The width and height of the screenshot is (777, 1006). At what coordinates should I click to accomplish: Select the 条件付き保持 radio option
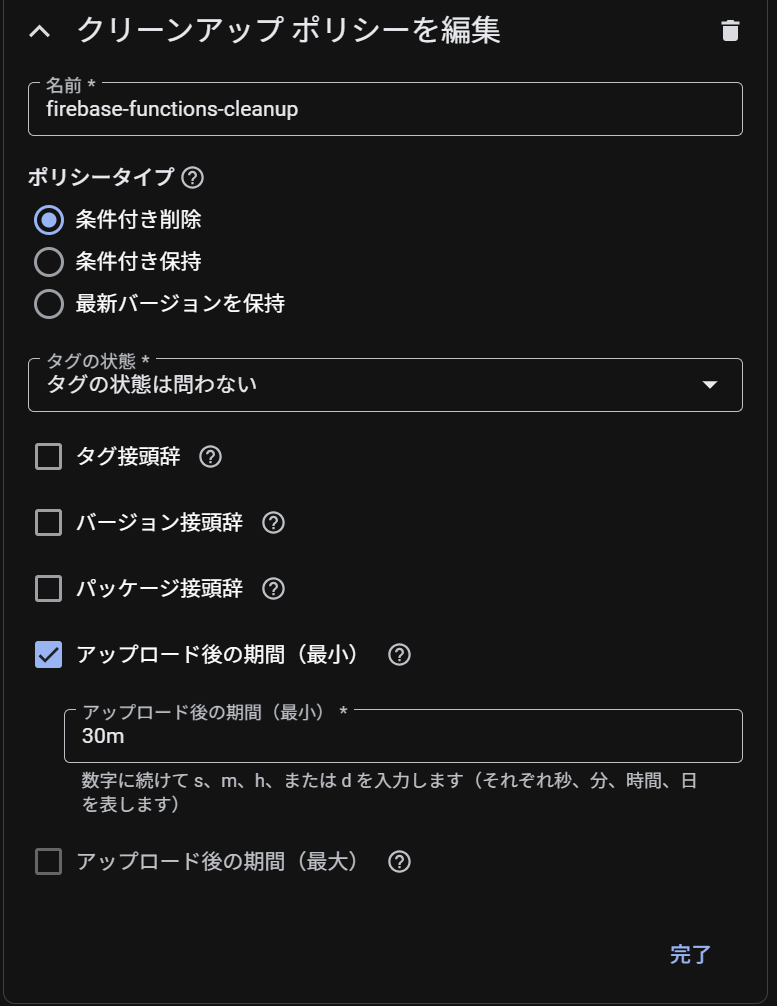[49, 262]
